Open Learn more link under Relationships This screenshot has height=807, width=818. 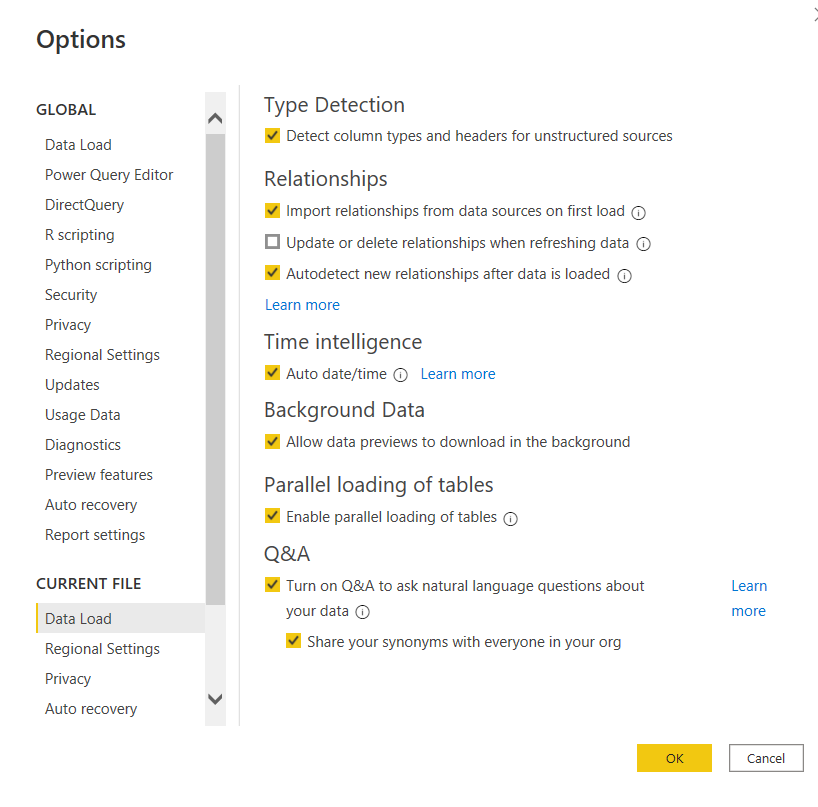pos(302,305)
